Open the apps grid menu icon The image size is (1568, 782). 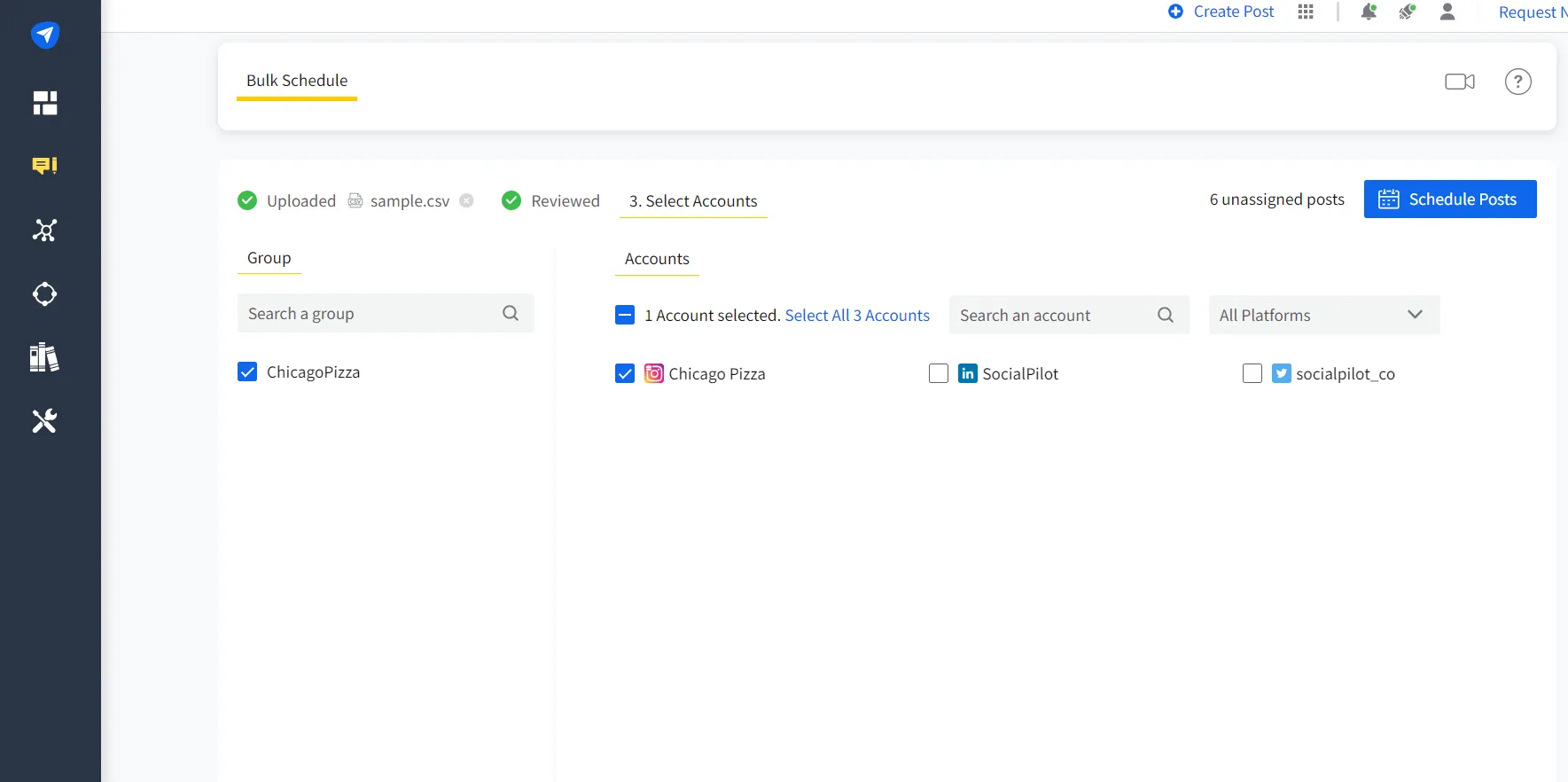tap(1306, 12)
